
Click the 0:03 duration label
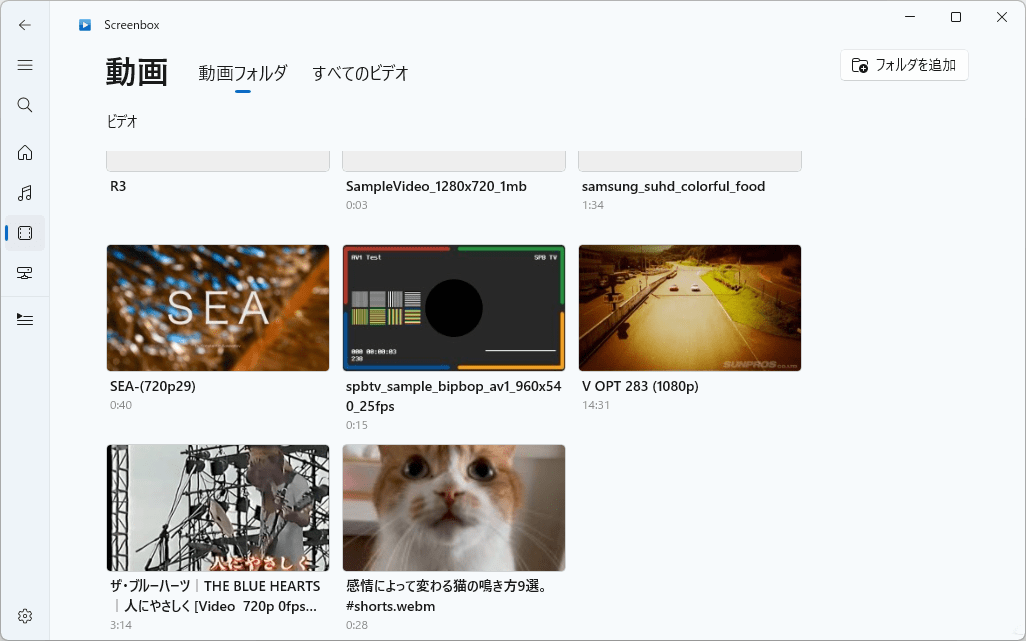pos(357,205)
